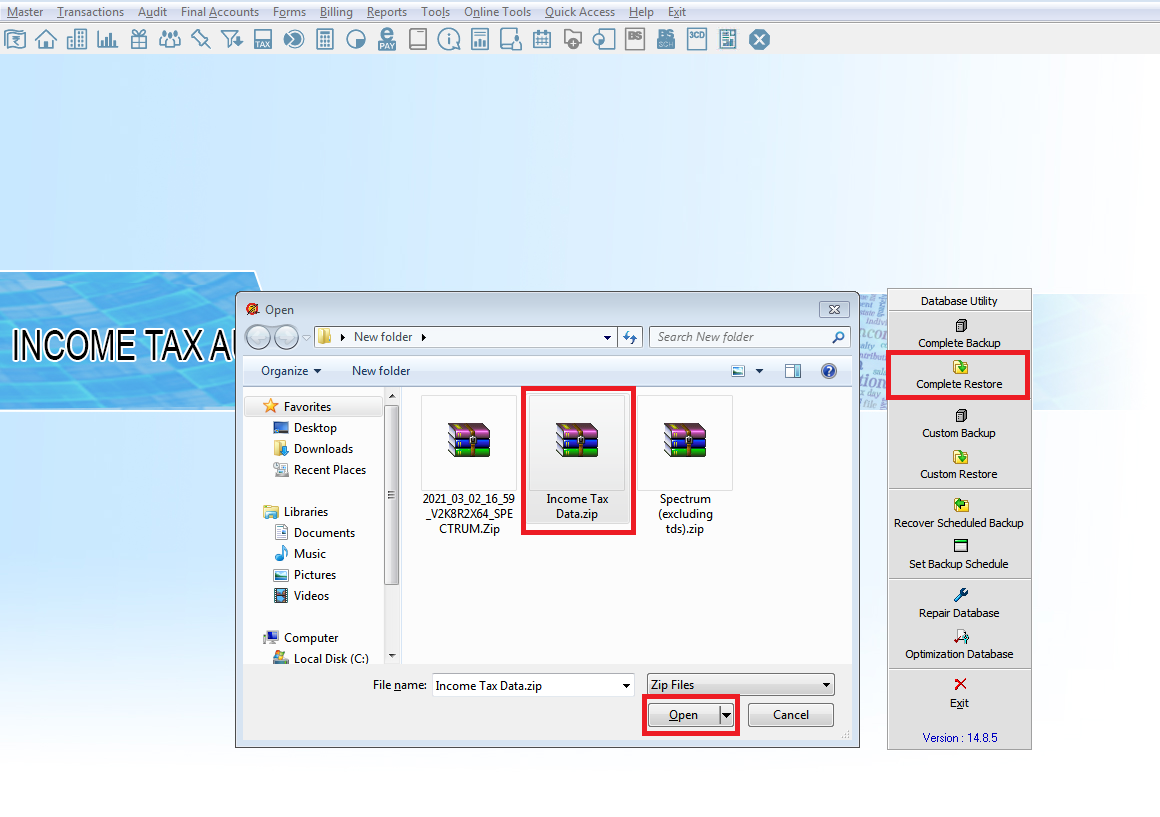Expand the Open button split arrow
This screenshot has width=1160, height=817.
pyautogui.click(x=726, y=715)
